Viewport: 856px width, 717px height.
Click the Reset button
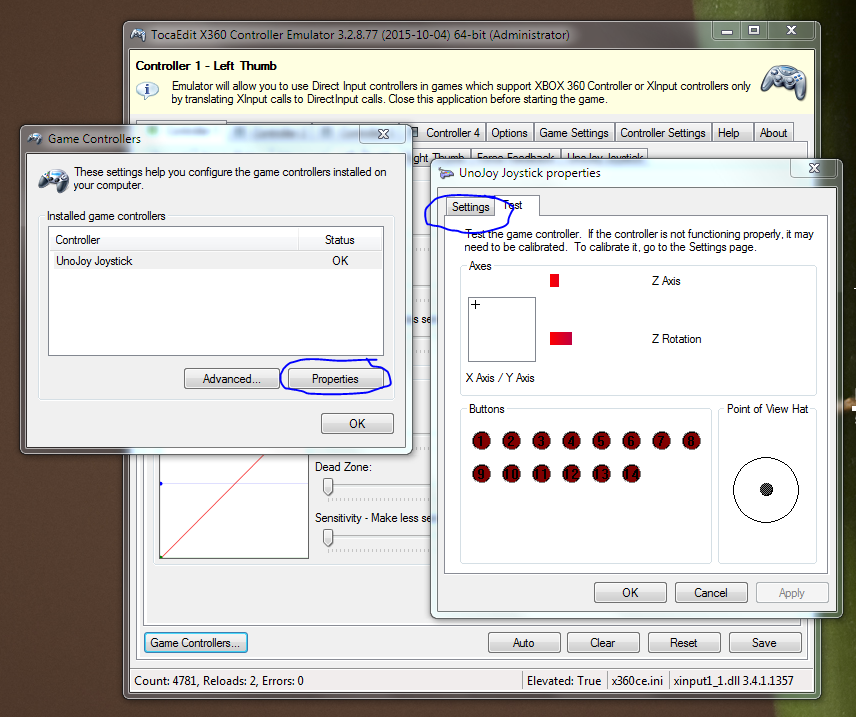click(683, 643)
